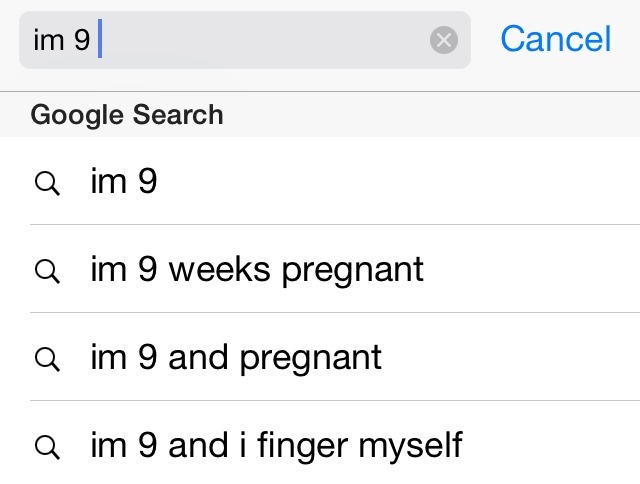Clear the search field with the X icon
Viewport: 640px width, 484px height.
click(x=444, y=40)
